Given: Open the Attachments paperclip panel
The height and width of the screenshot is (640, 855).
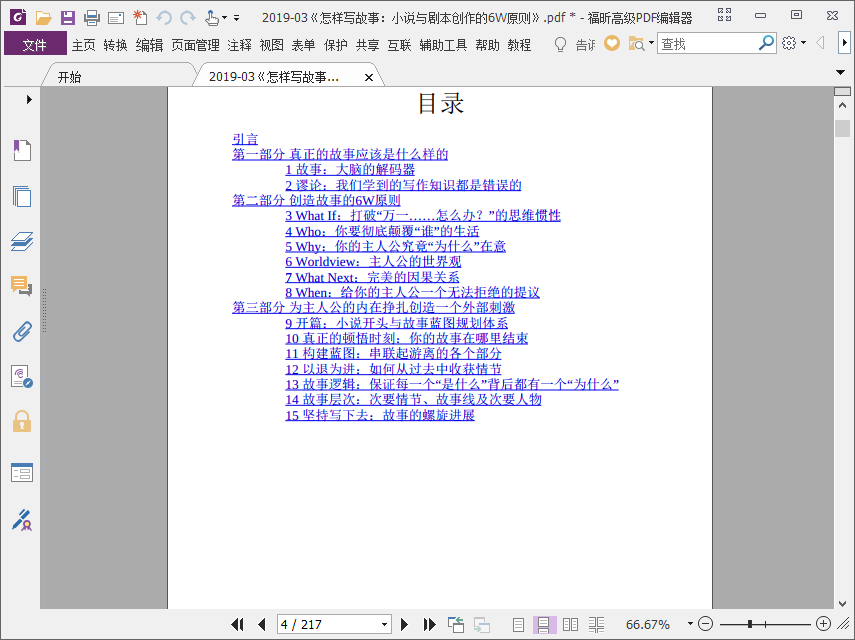Looking at the screenshot, I should 22,331.
